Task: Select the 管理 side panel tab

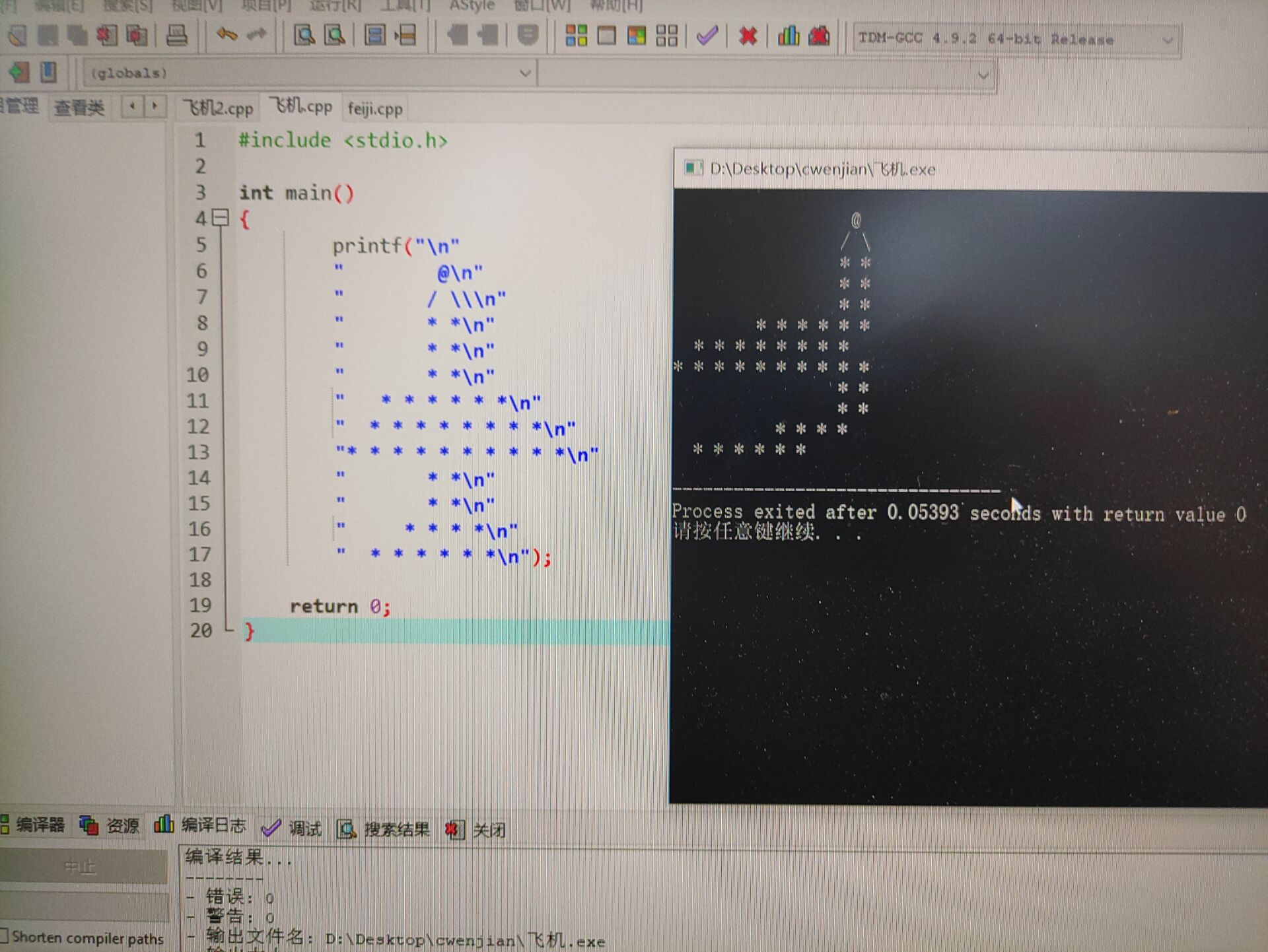Action: [x=21, y=106]
